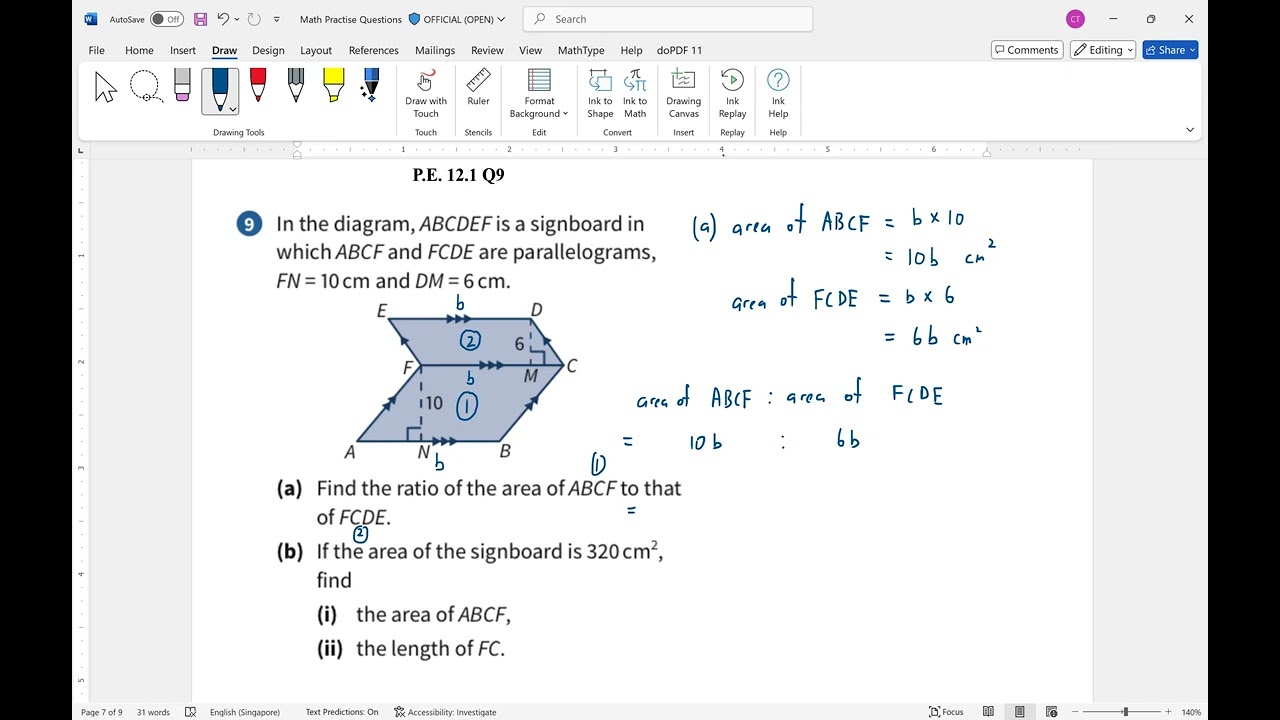Select the dark blue pen

point(219,90)
